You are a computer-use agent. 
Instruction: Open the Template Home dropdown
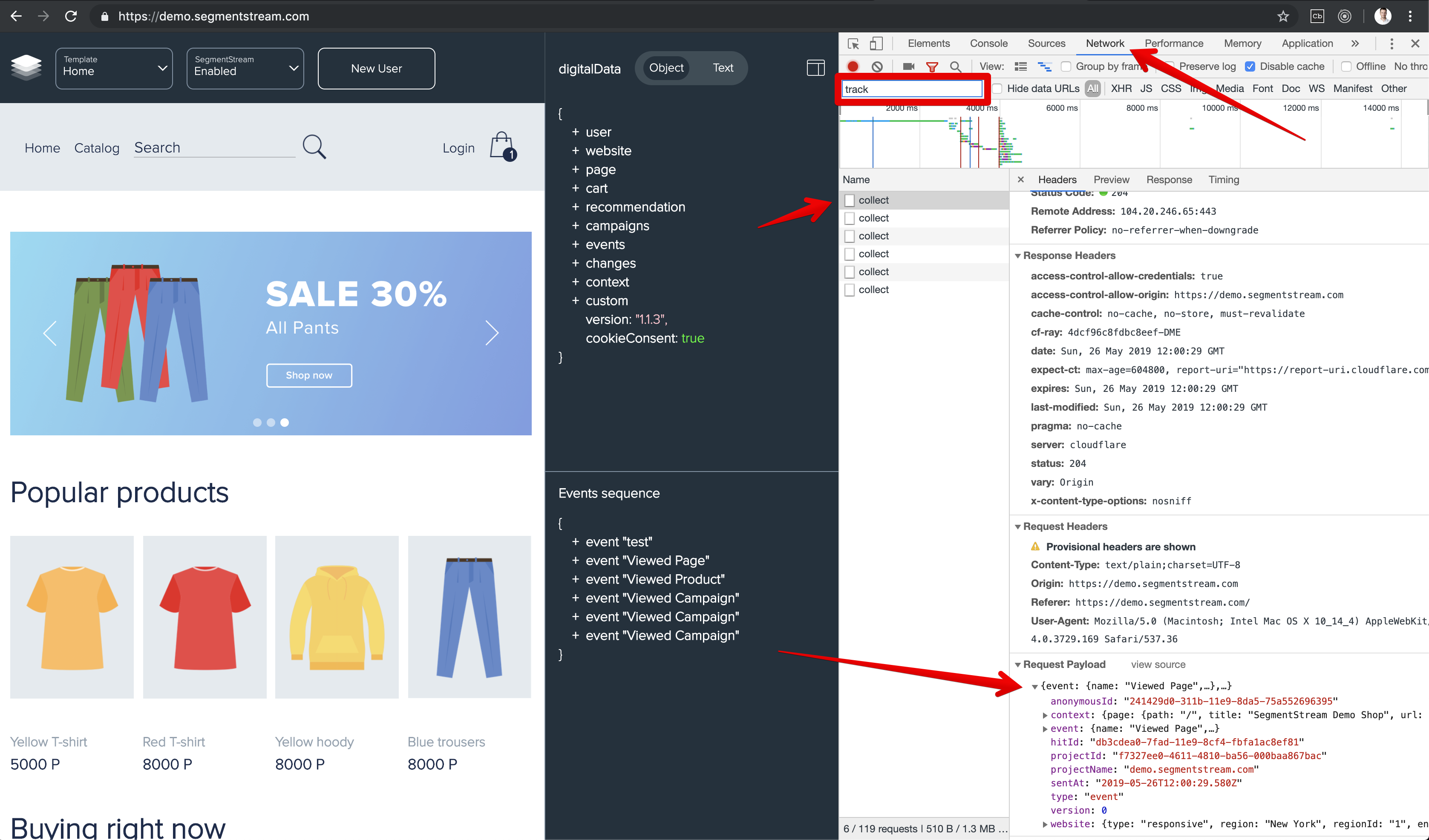[x=114, y=68]
